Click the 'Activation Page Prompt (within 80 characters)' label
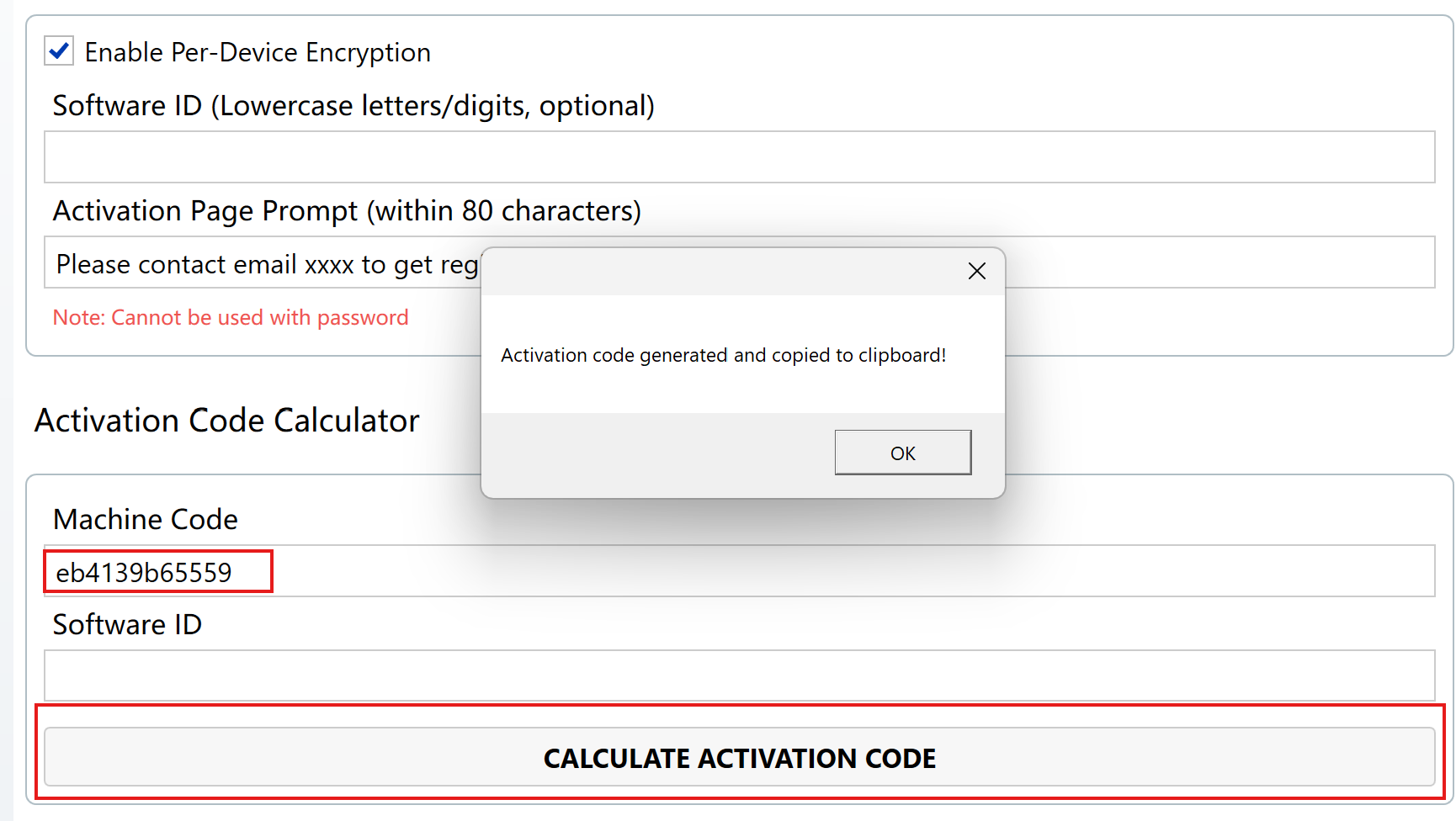1456x821 pixels. point(347,211)
